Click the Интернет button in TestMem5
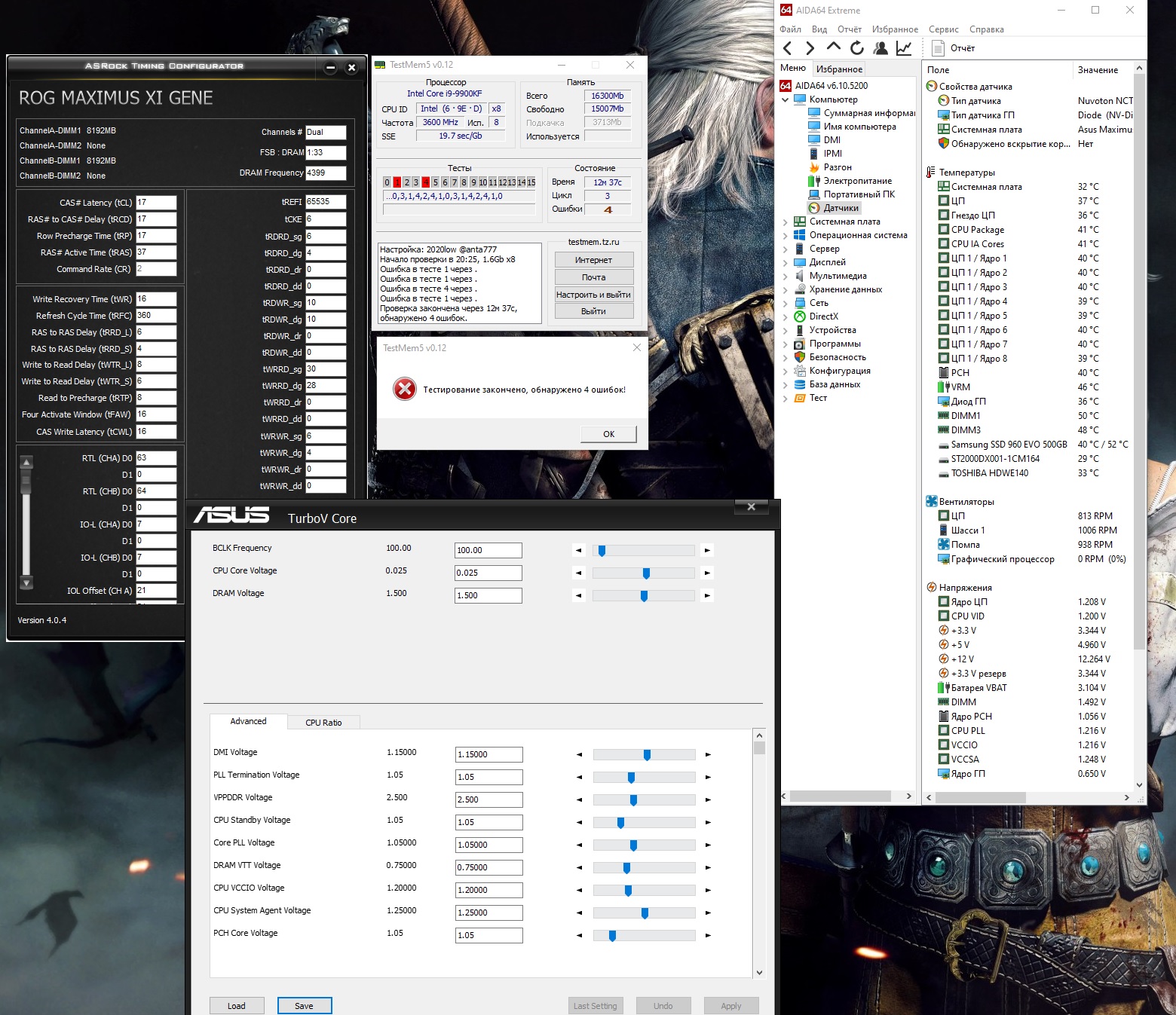Image resolution: width=1176 pixels, height=1015 pixels. point(593,260)
